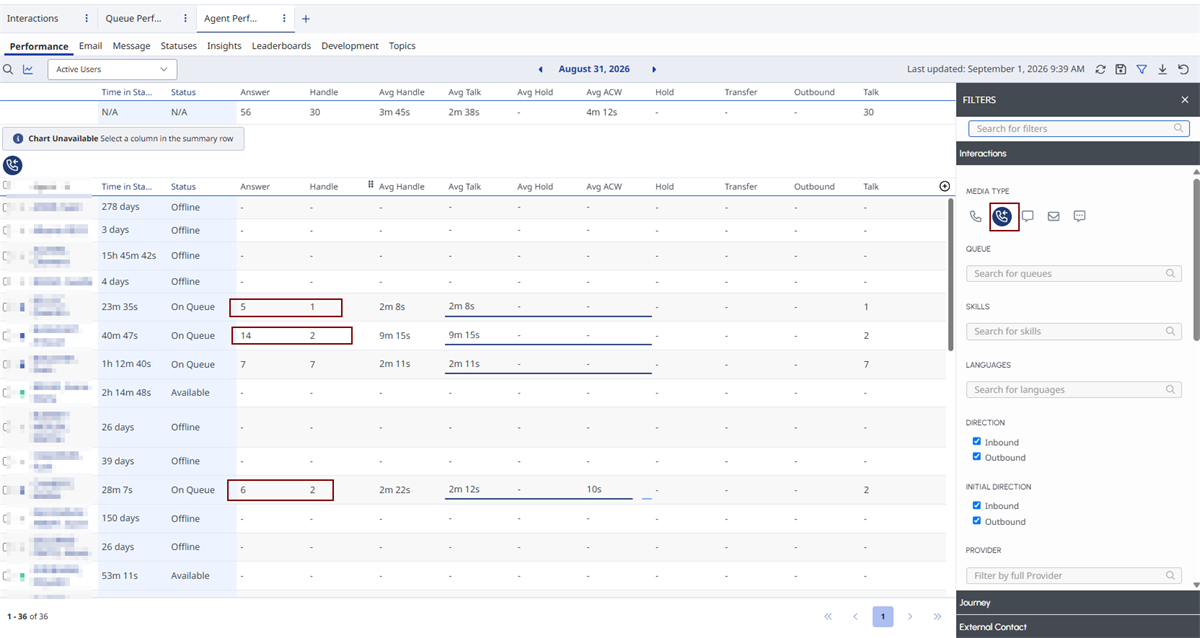Screen dimensions: 1200x638
Task: Jump to the last page of results
Action: tap(937, 617)
